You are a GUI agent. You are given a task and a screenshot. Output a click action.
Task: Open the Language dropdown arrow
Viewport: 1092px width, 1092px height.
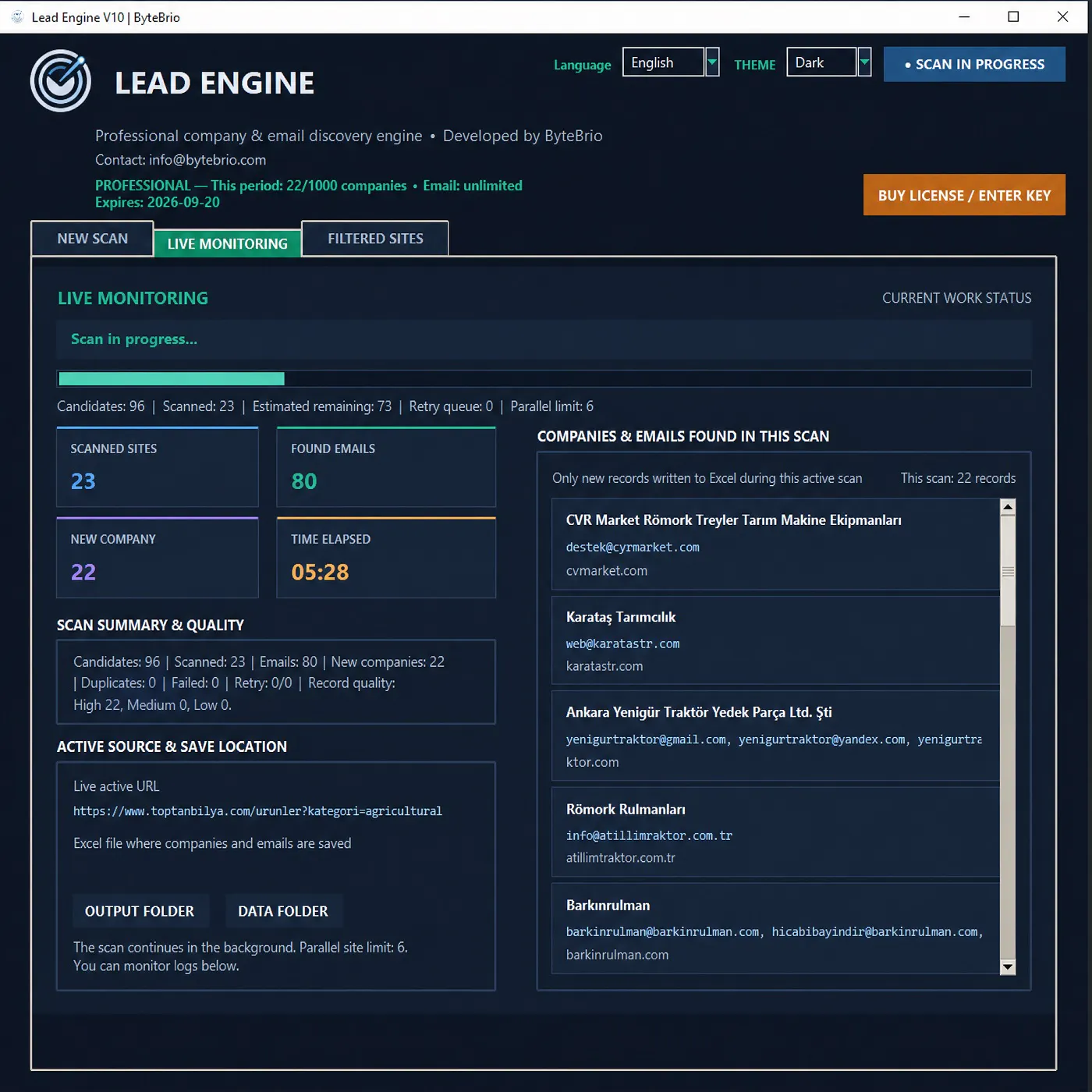[712, 62]
